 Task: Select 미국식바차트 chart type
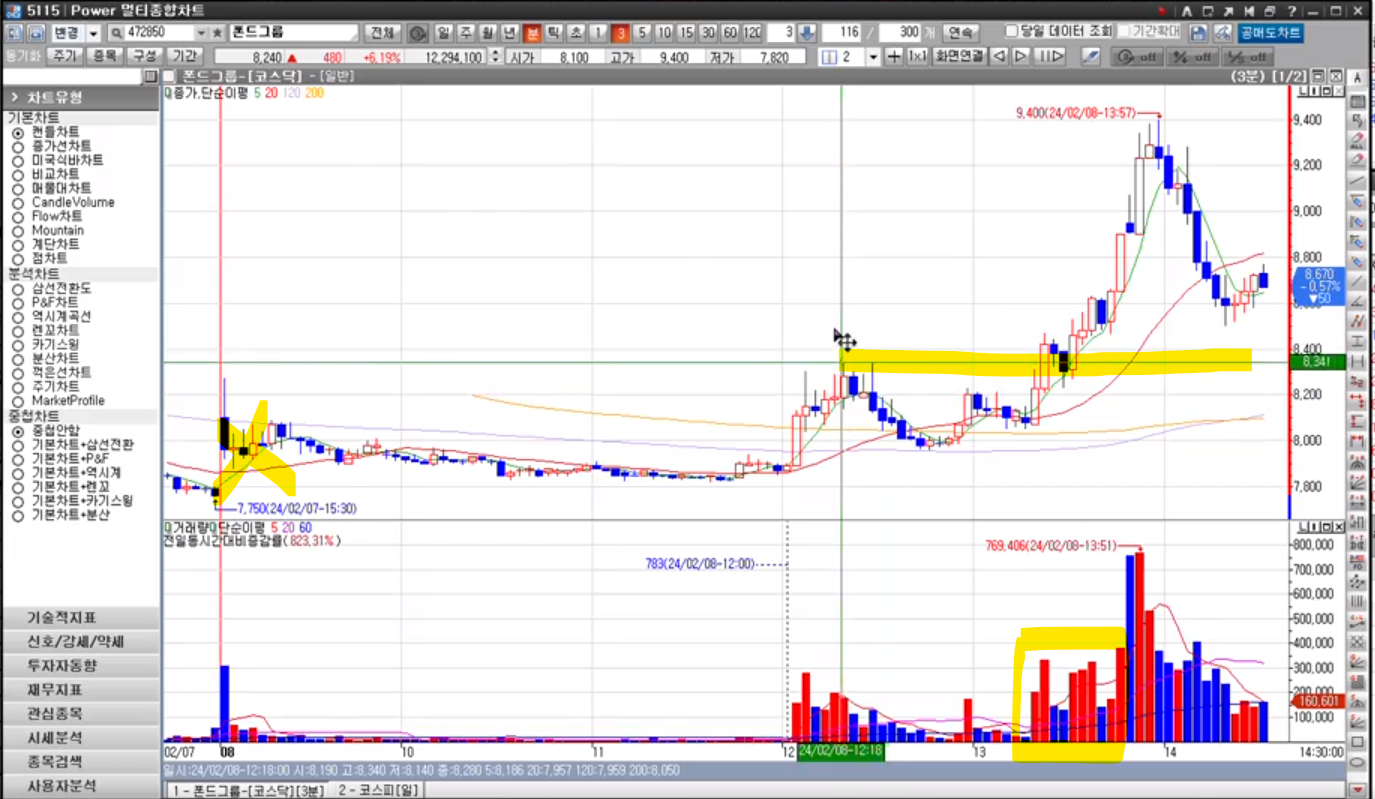click(17, 160)
